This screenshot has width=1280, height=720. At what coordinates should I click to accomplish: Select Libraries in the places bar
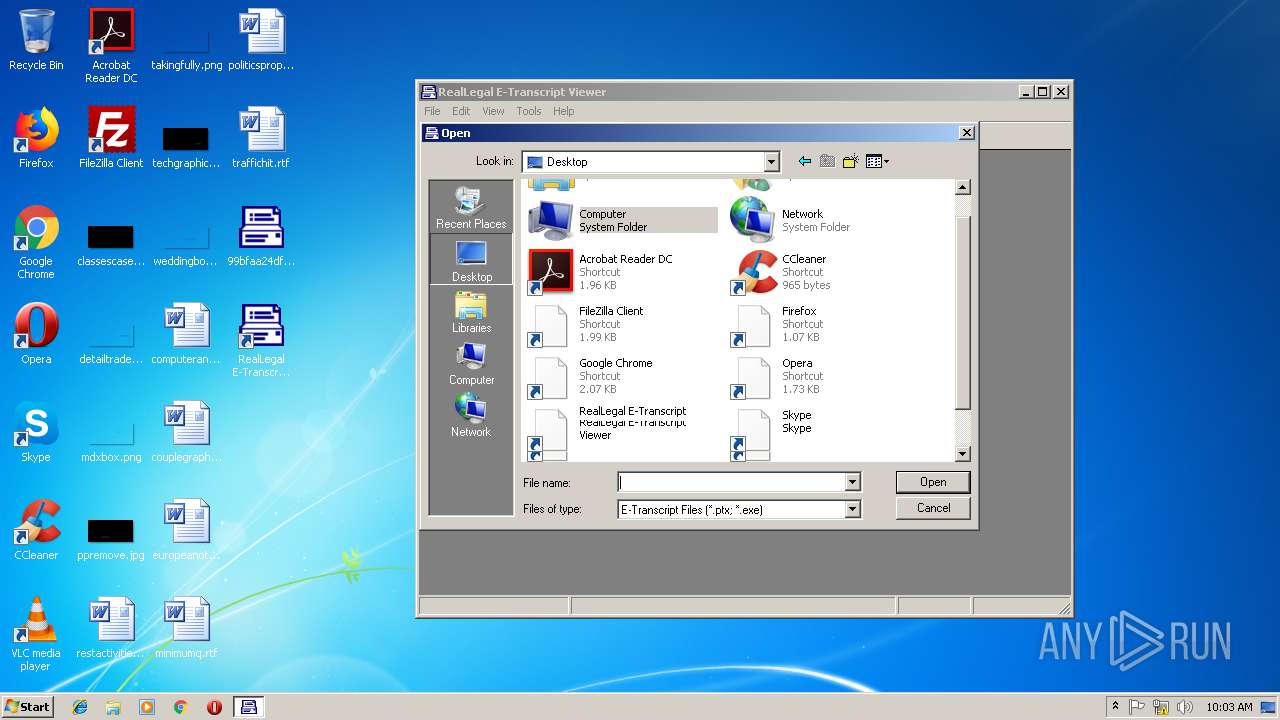tap(471, 312)
